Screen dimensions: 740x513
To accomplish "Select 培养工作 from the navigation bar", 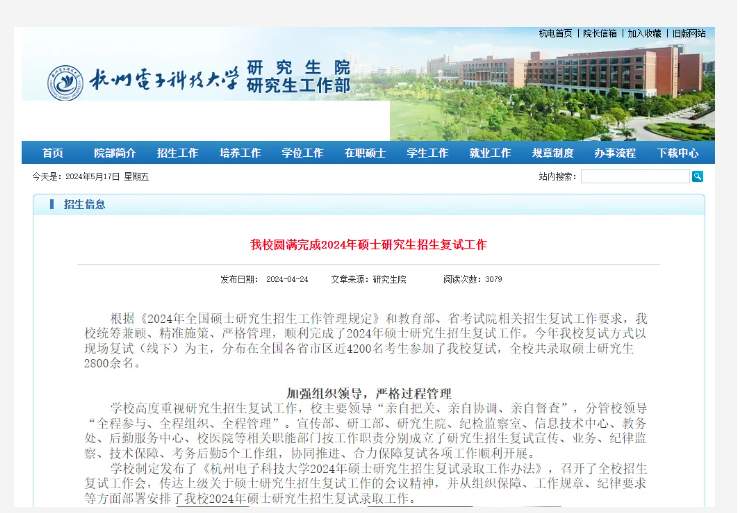I will tap(240, 153).
